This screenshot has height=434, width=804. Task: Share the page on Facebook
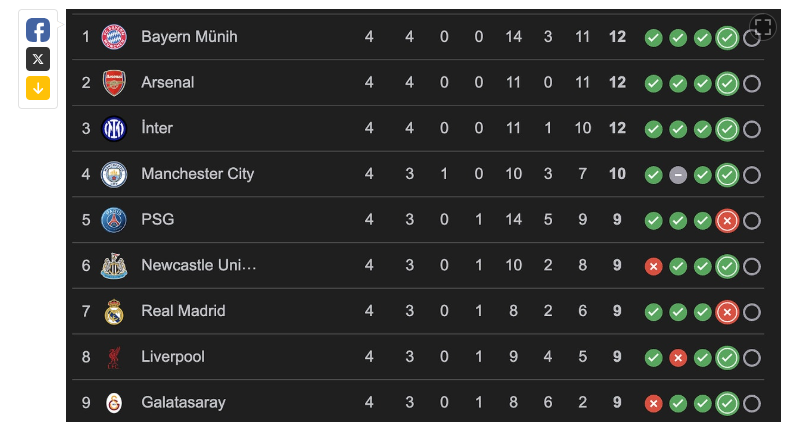38,30
